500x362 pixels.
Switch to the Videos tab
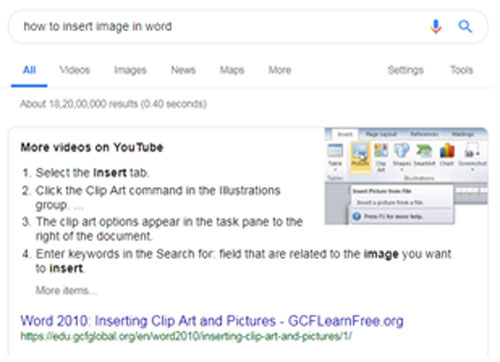click(x=75, y=70)
